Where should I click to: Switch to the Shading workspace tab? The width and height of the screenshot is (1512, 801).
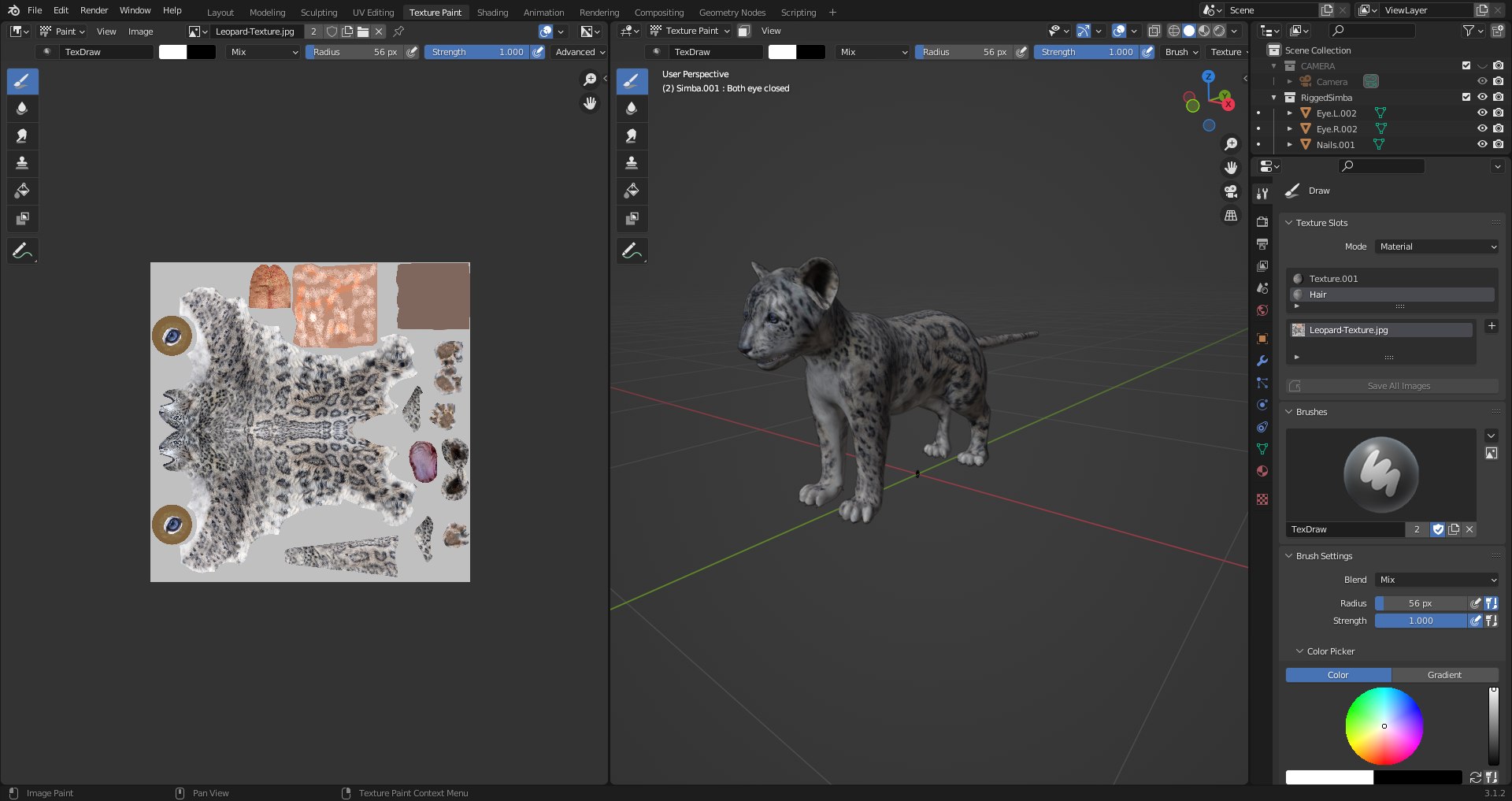coord(492,13)
